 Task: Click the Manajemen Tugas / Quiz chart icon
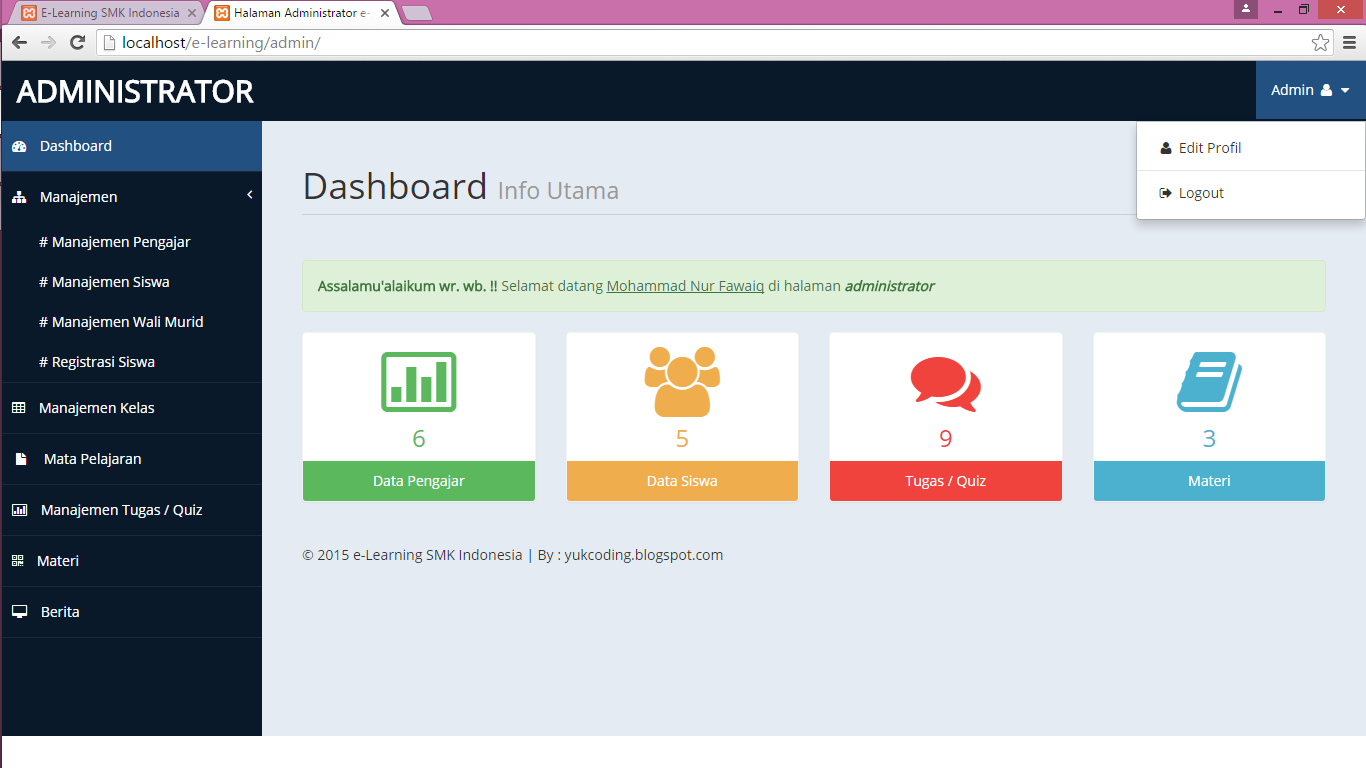coord(19,509)
